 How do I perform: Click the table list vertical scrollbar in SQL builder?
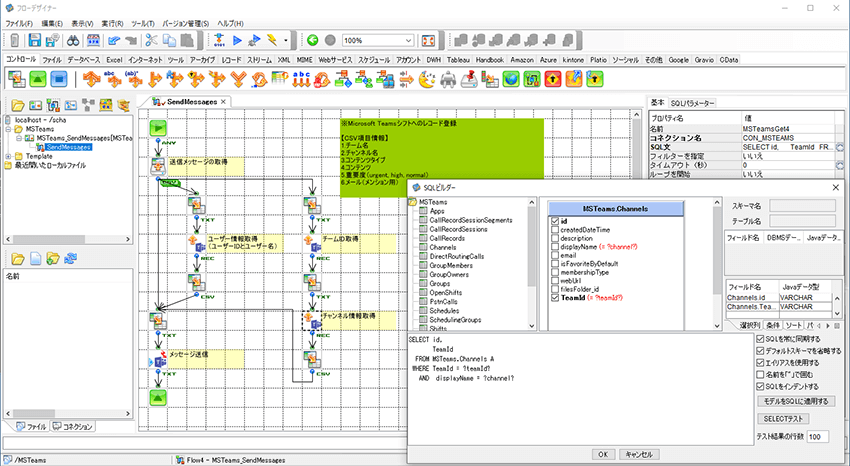click(531, 264)
